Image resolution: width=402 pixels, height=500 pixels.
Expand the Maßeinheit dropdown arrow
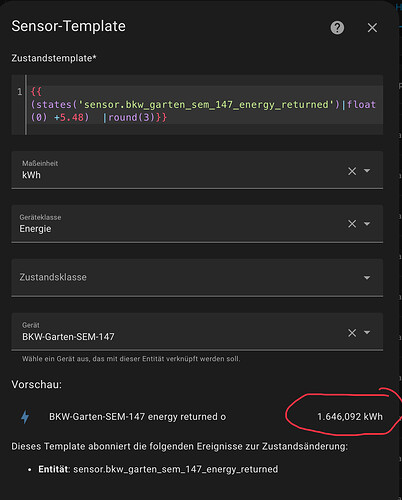pyautogui.click(x=367, y=171)
